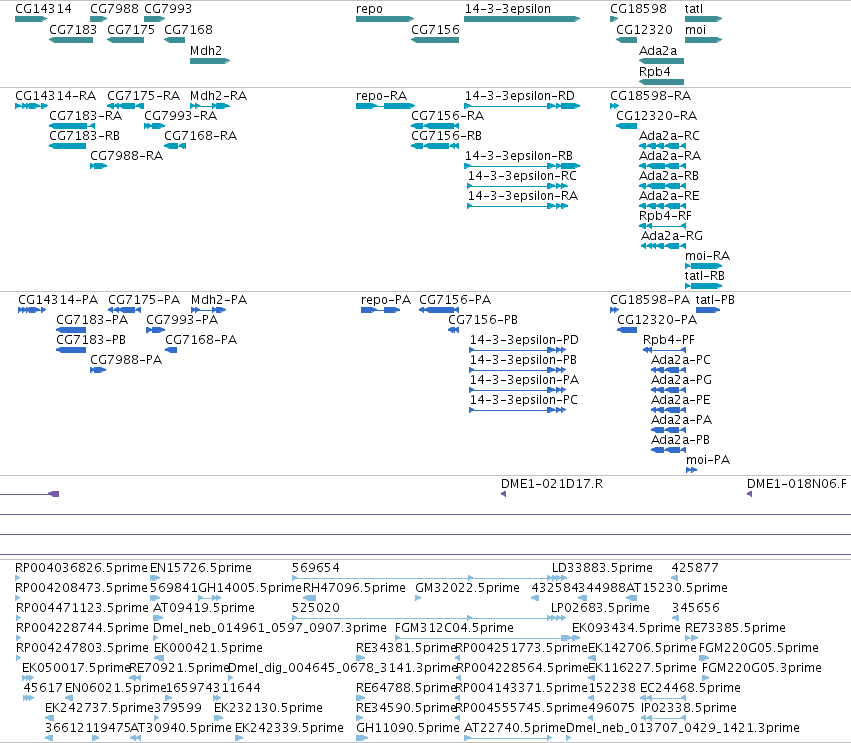Image resolution: width=851 pixels, height=743 pixels.
Task: Open EST GH11090.5prime
Action: point(361,738)
